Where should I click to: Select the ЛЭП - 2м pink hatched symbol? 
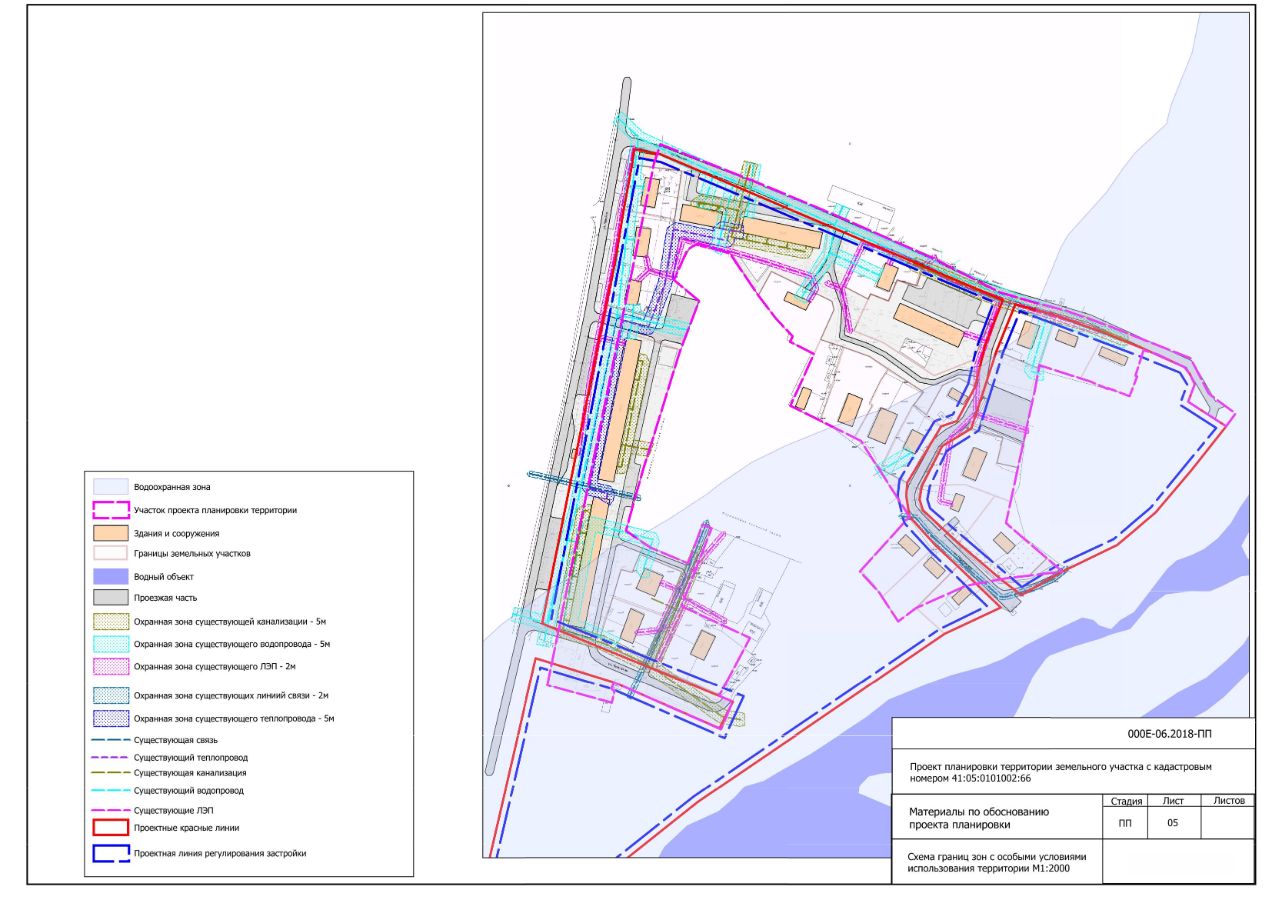click(110, 666)
